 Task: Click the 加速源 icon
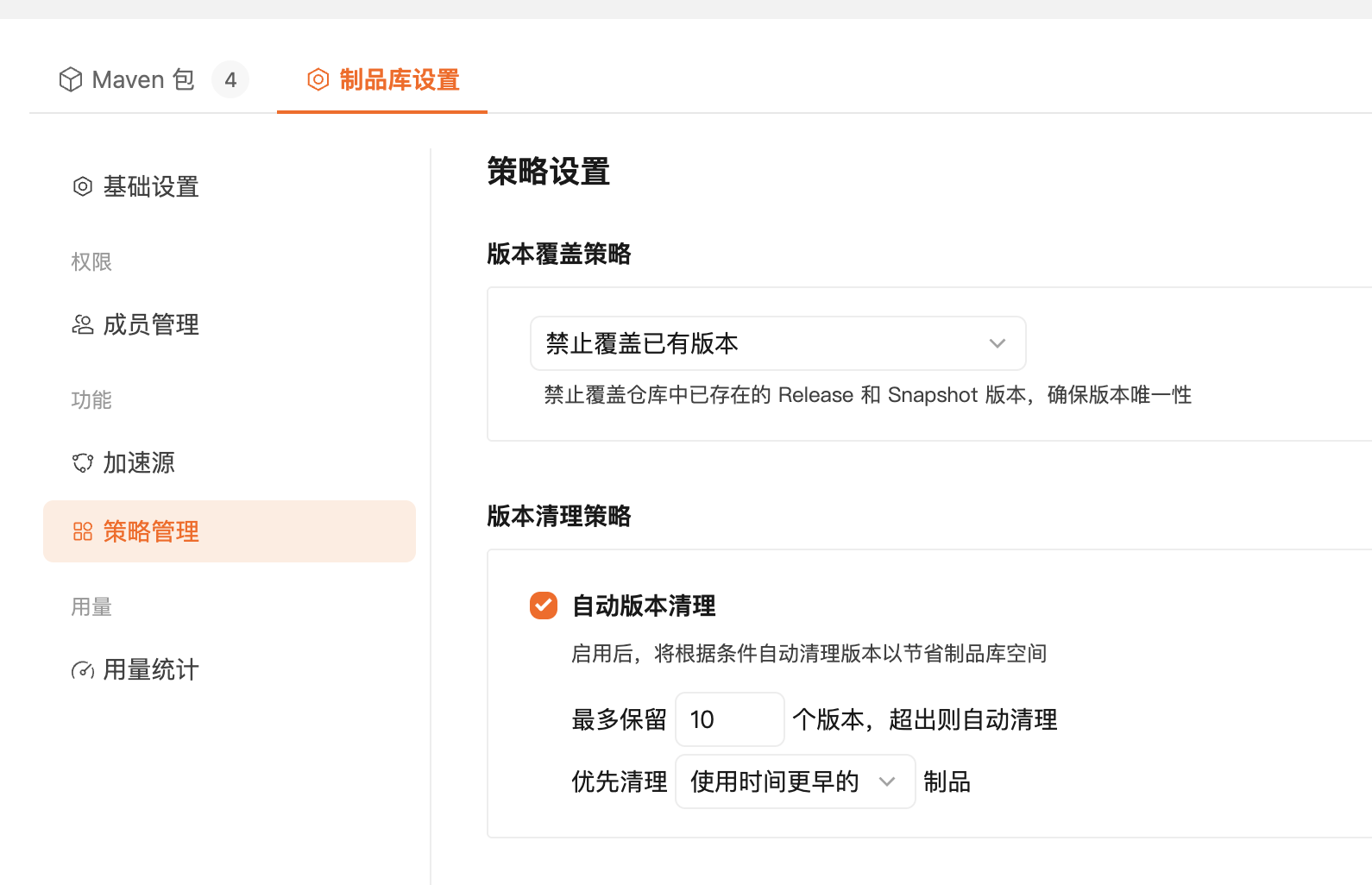(x=83, y=462)
